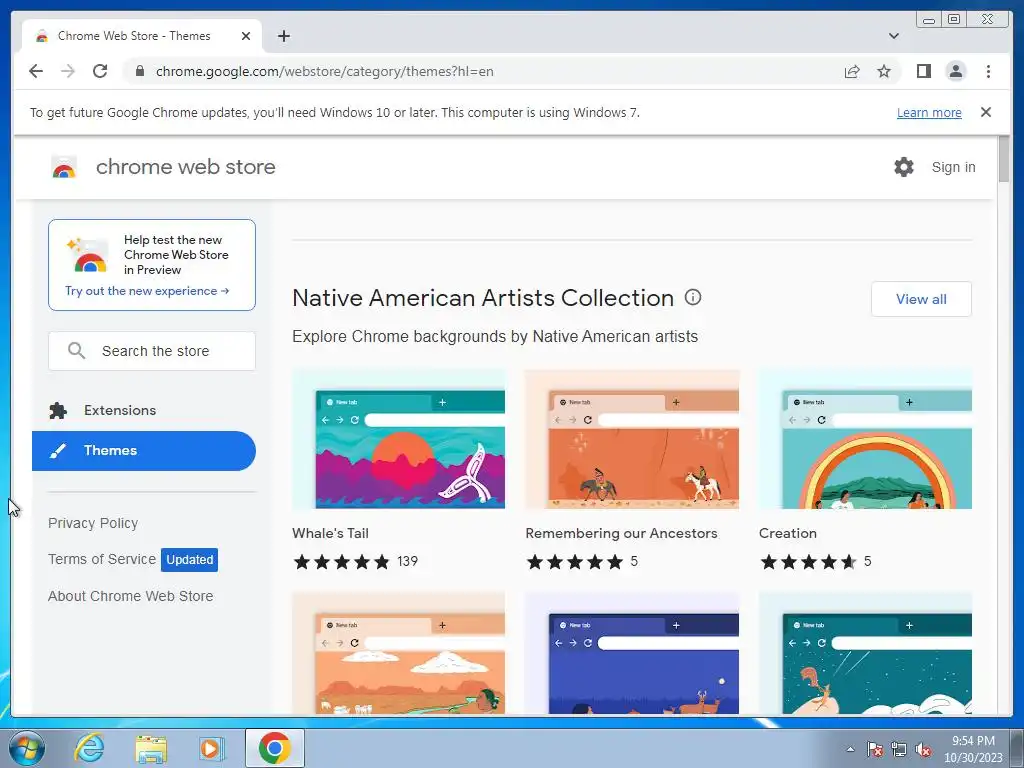Screen dimensions: 1024x768
Task: Click the Whale's Tail title
Action: 330,533
